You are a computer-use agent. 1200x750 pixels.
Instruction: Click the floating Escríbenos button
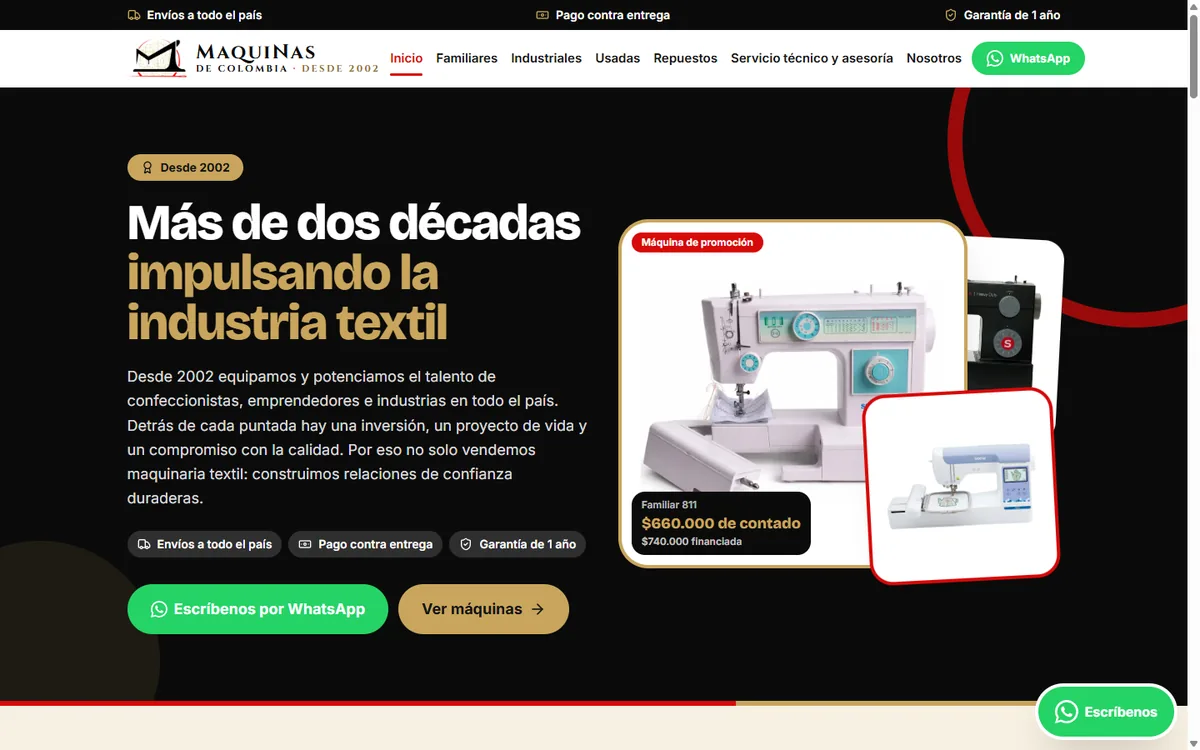1106,712
